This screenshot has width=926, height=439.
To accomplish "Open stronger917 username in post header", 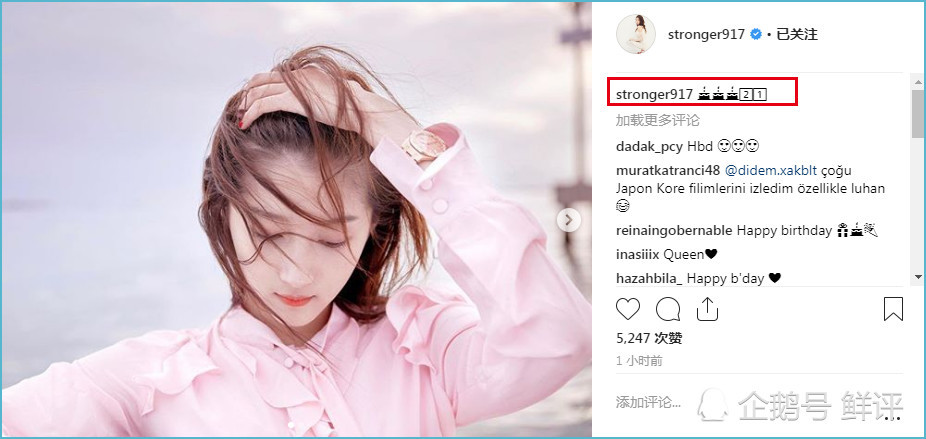I will (706, 34).
